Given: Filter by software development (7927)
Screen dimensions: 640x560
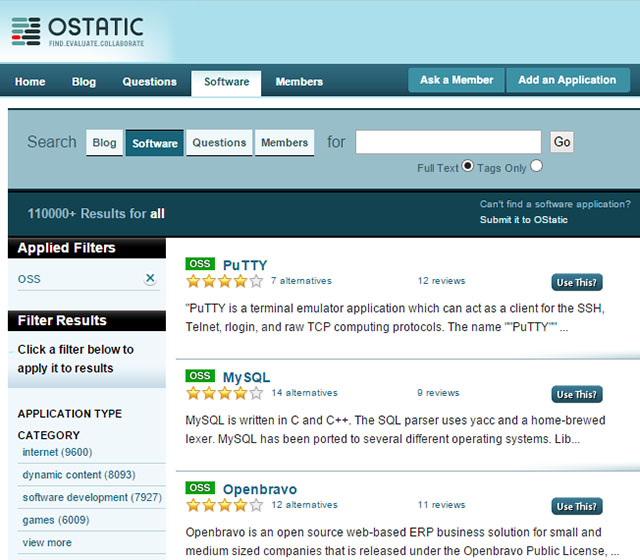Looking at the screenshot, I should 92,497.
